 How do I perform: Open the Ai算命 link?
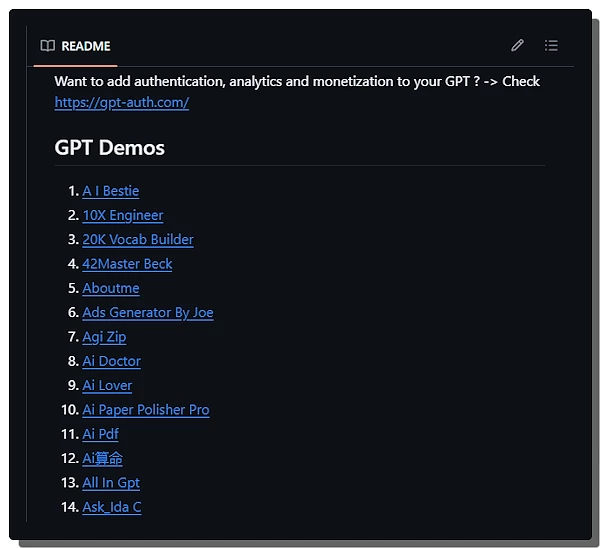click(102, 458)
